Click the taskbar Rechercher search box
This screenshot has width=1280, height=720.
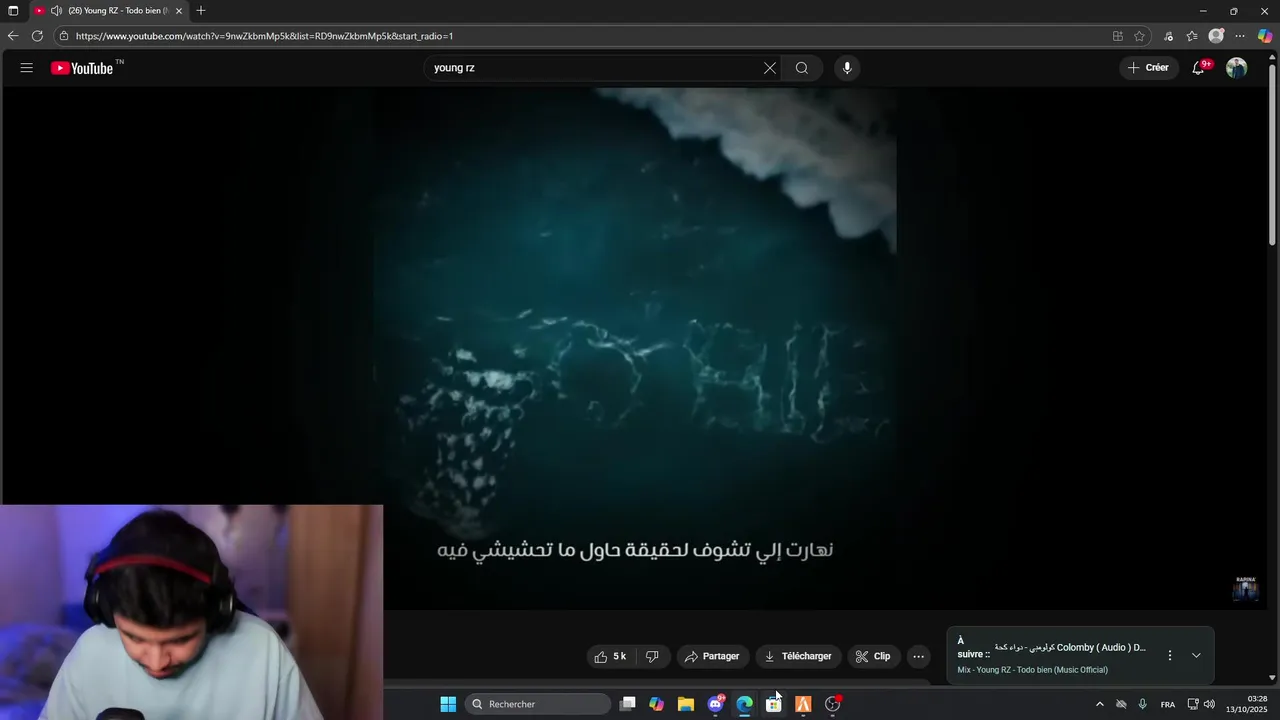click(x=538, y=704)
